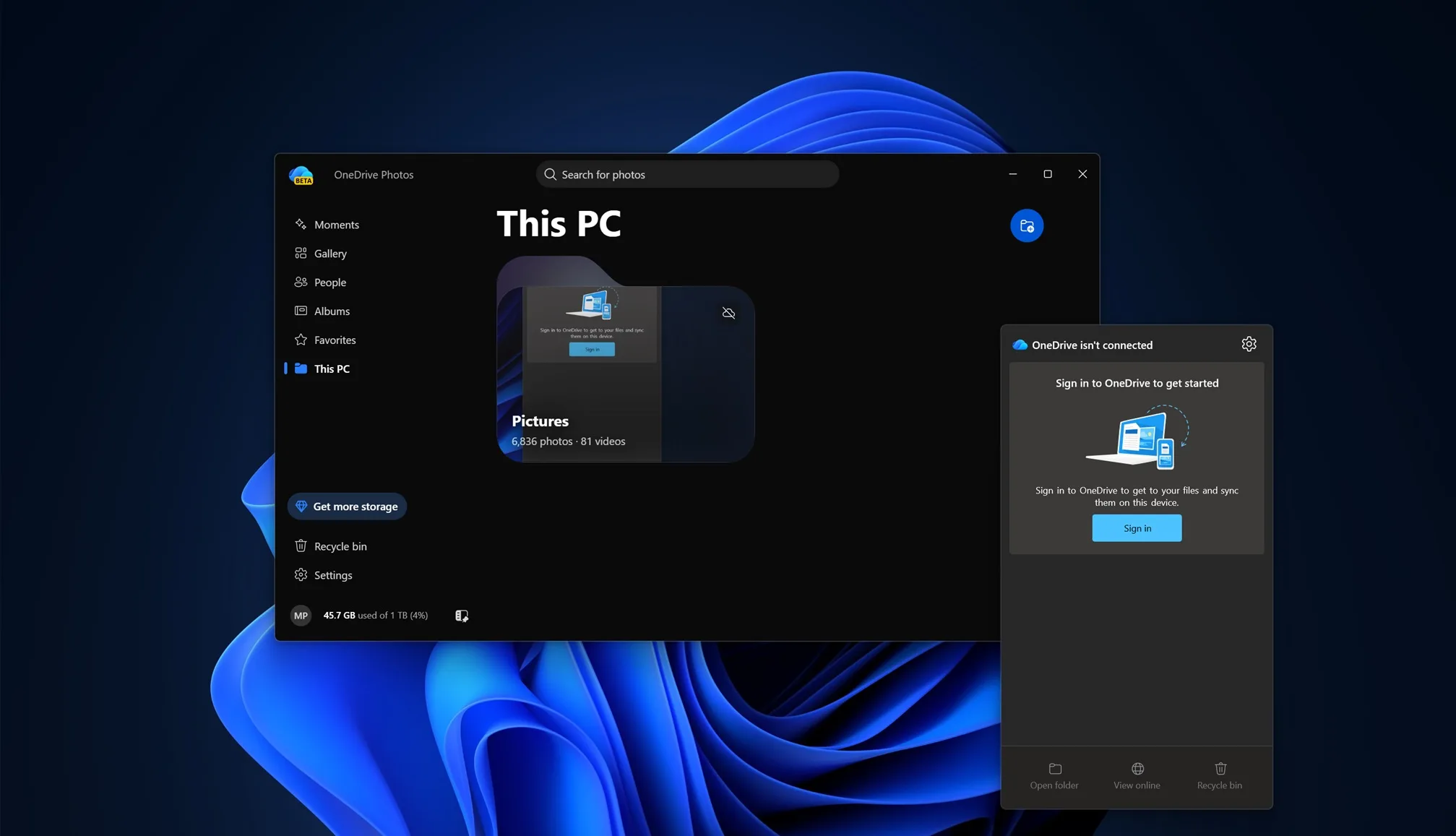Image resolution: width=1456 pixels, height=836 pixels.
Task: Maximize the OneDrive Photos window
Action: coord(1048,174)
